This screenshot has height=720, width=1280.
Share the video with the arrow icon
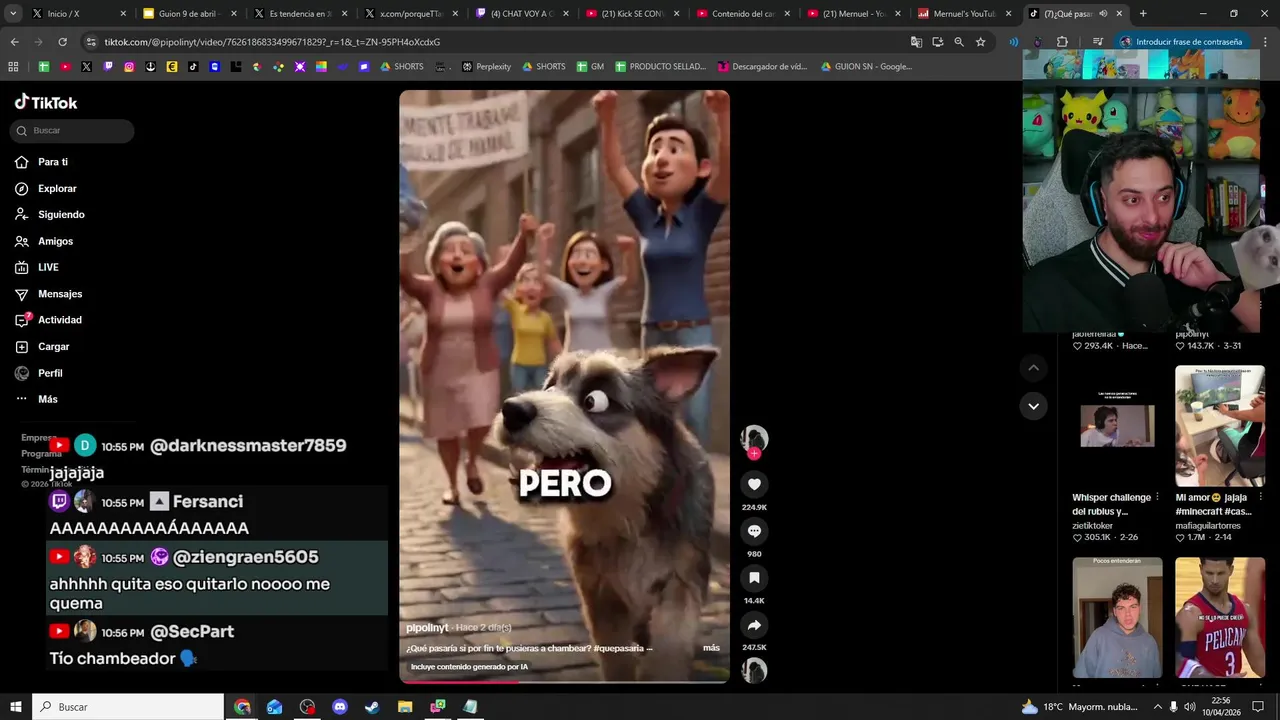point(754,625)
